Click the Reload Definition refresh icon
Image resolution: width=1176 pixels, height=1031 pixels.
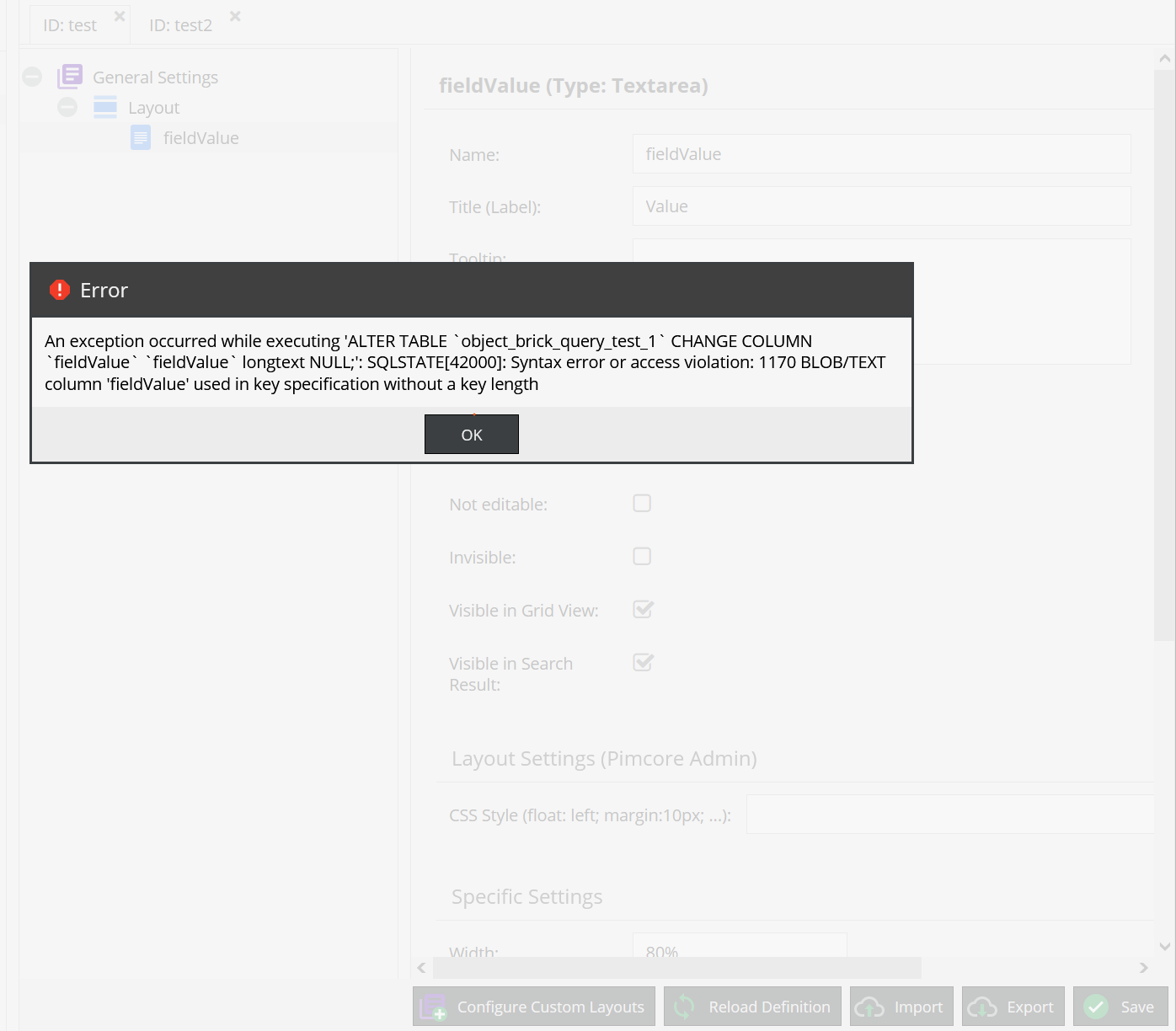click(684, 1007)
